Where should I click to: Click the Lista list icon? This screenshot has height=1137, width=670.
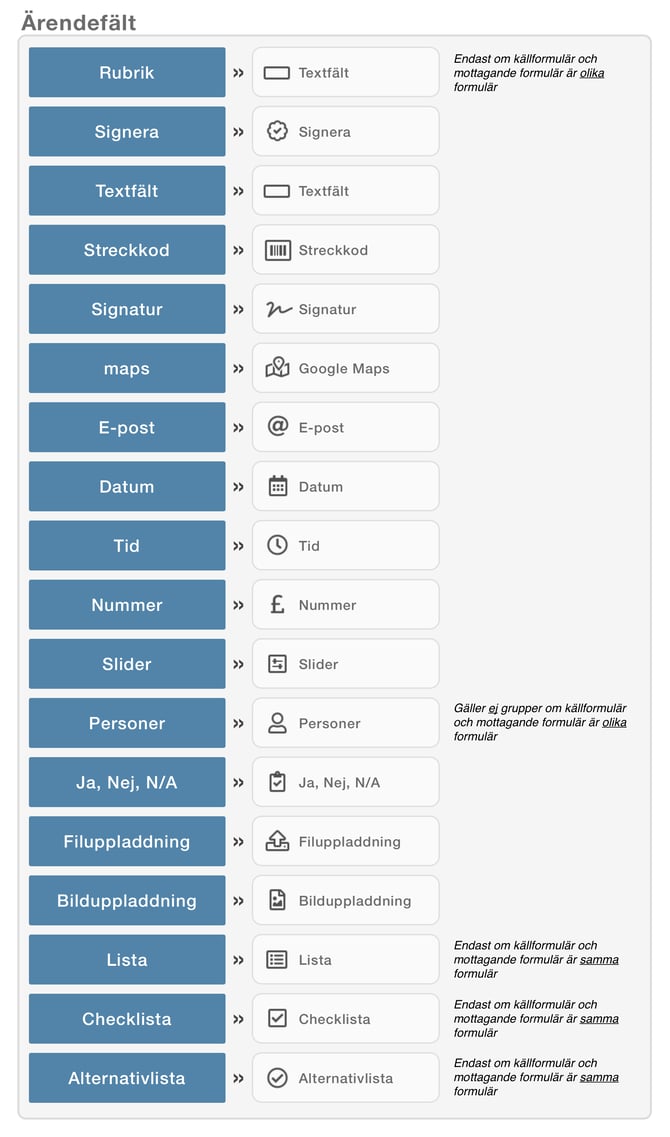coord(277,959)
